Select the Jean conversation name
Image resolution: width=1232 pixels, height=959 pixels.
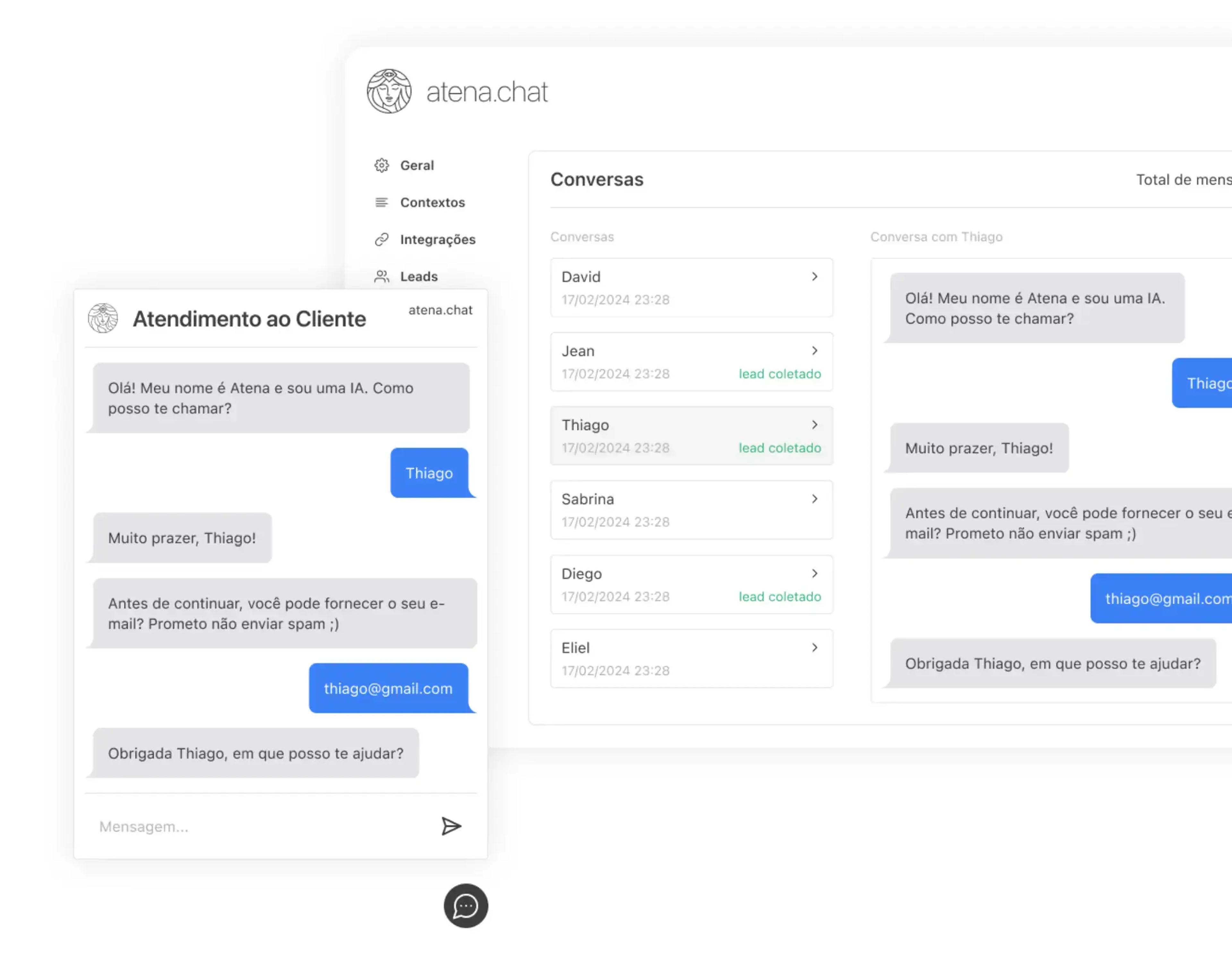[578, 351]
